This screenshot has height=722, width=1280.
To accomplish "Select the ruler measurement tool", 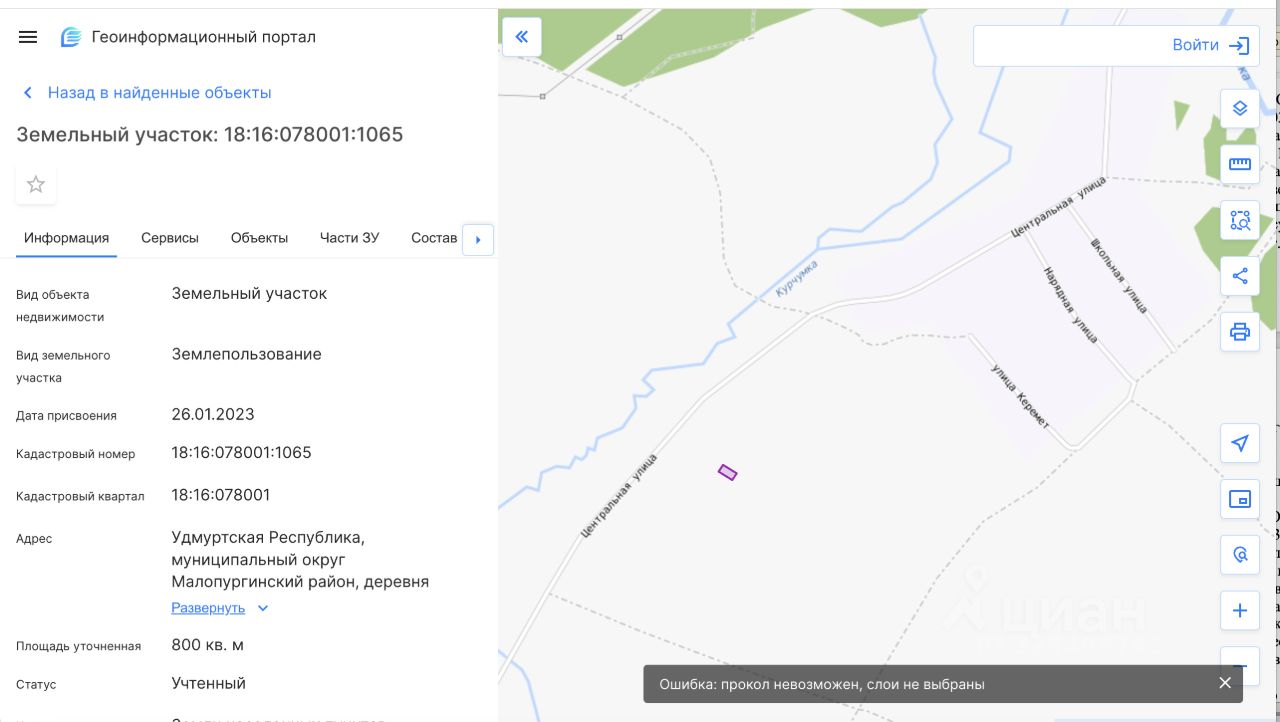I will click(x=1240, y=164).
